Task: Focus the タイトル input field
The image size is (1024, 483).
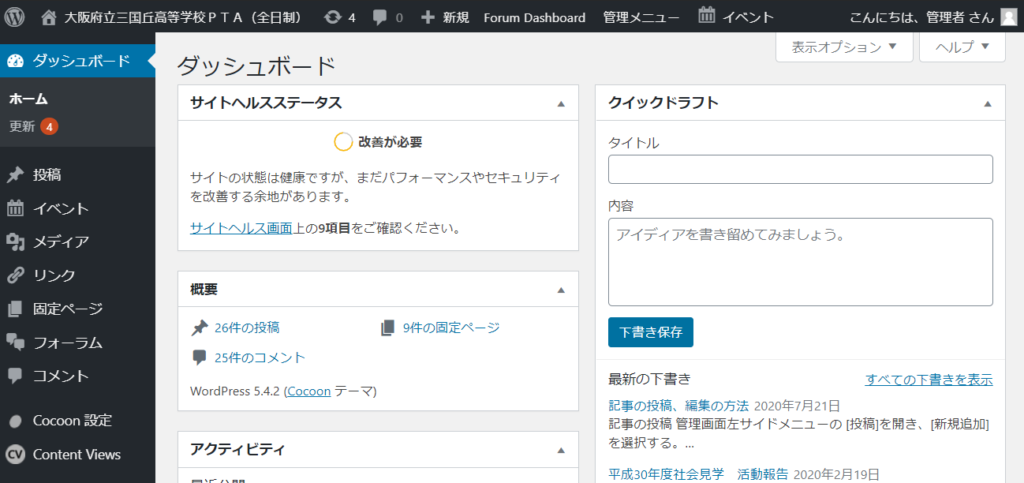Action: (800, 169)
